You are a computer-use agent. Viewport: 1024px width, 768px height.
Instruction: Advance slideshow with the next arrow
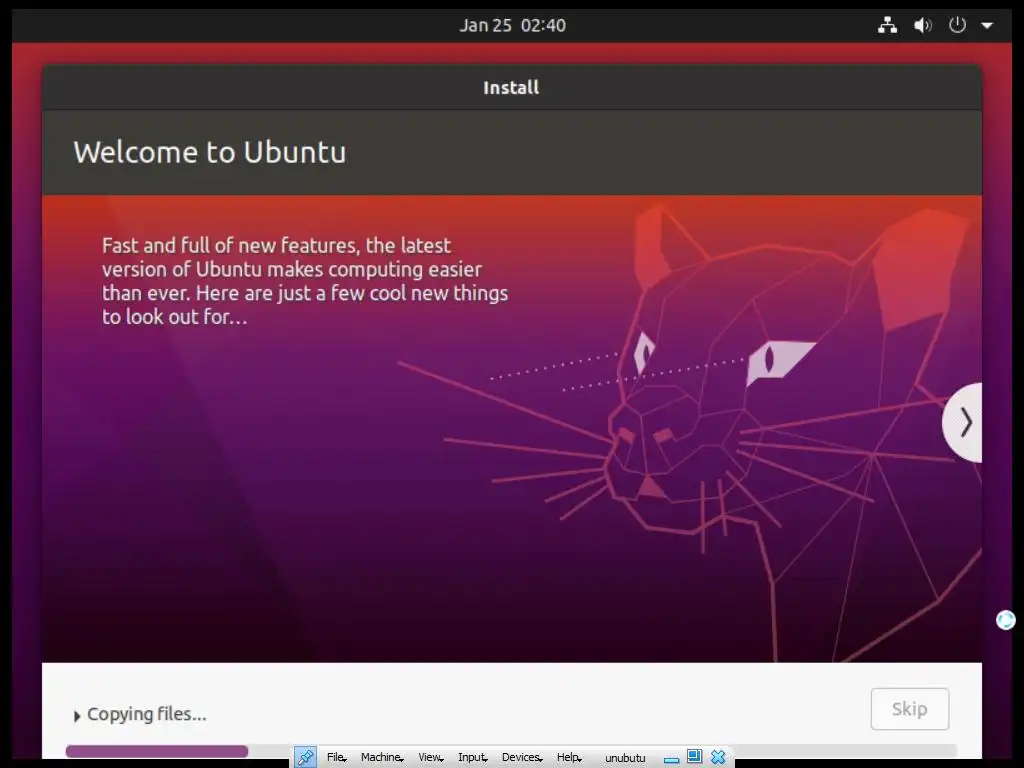click(x=963, y=423)
